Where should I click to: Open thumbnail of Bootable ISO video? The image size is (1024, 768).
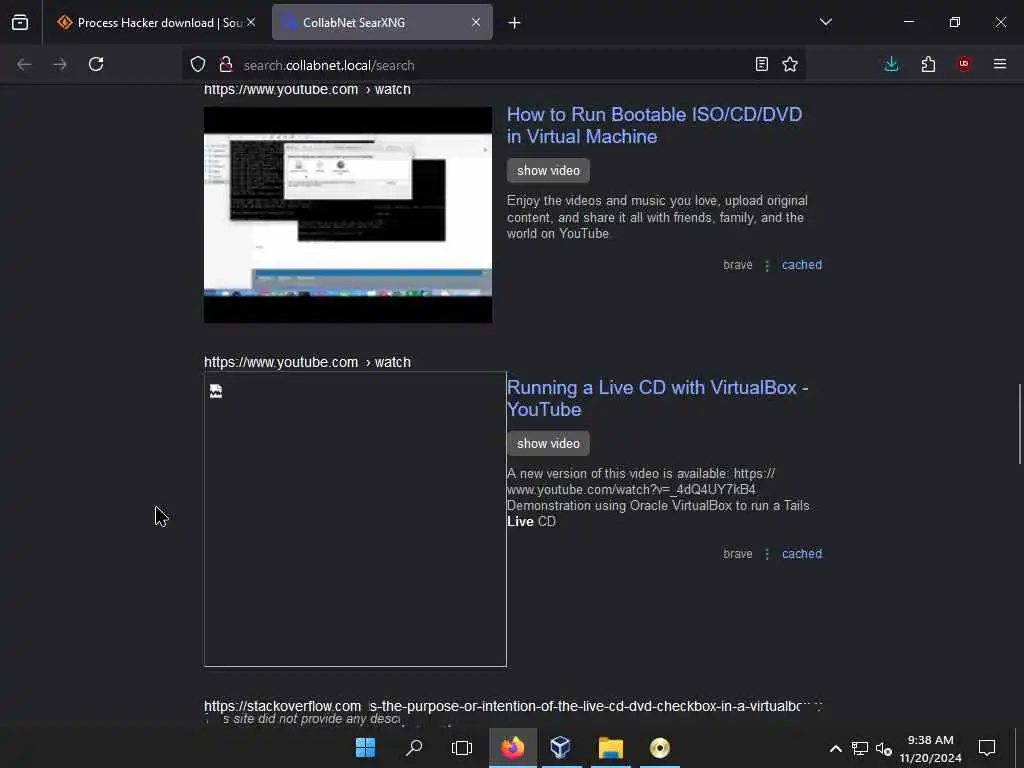(x=348, y=215)
